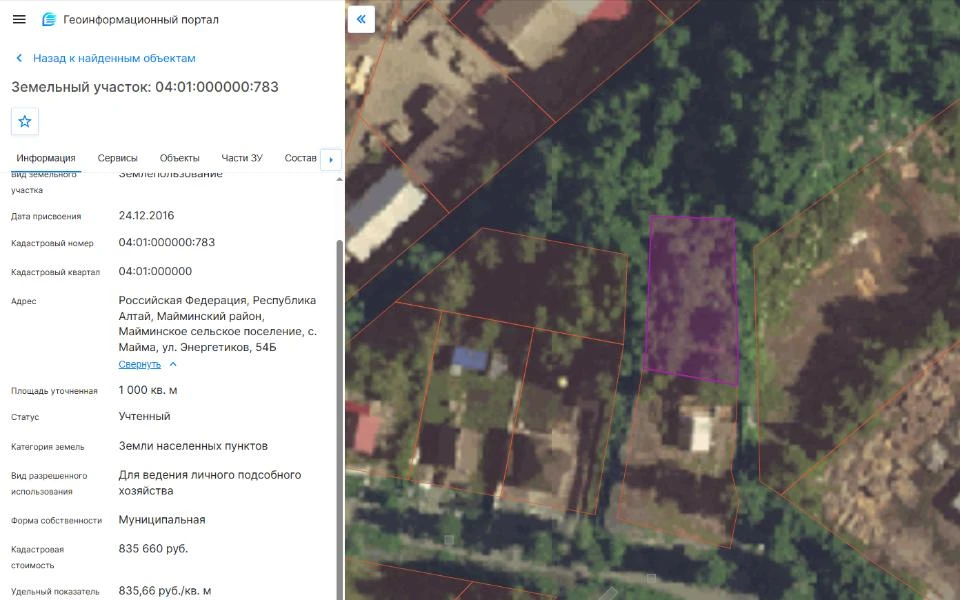Click the value 835,66 руб./кв. м

pyautogui.click(x=165, y=591)
